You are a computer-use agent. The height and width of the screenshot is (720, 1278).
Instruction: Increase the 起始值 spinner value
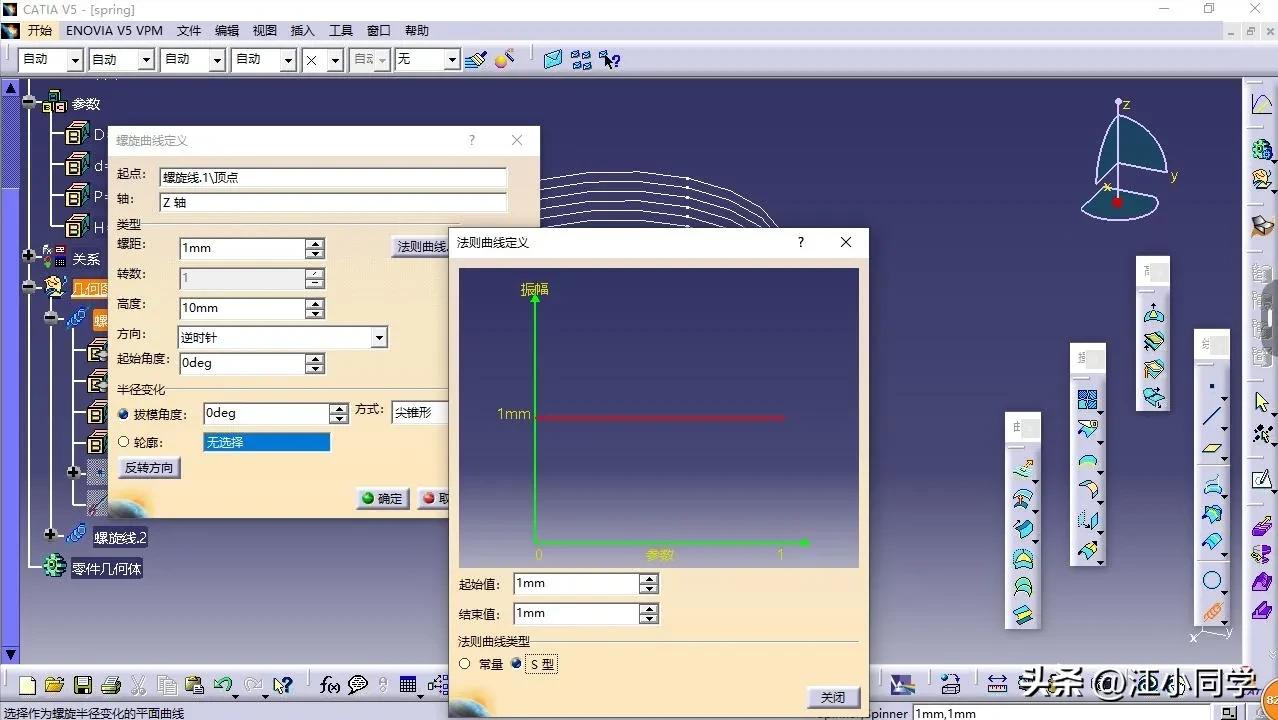coord(649,578)
